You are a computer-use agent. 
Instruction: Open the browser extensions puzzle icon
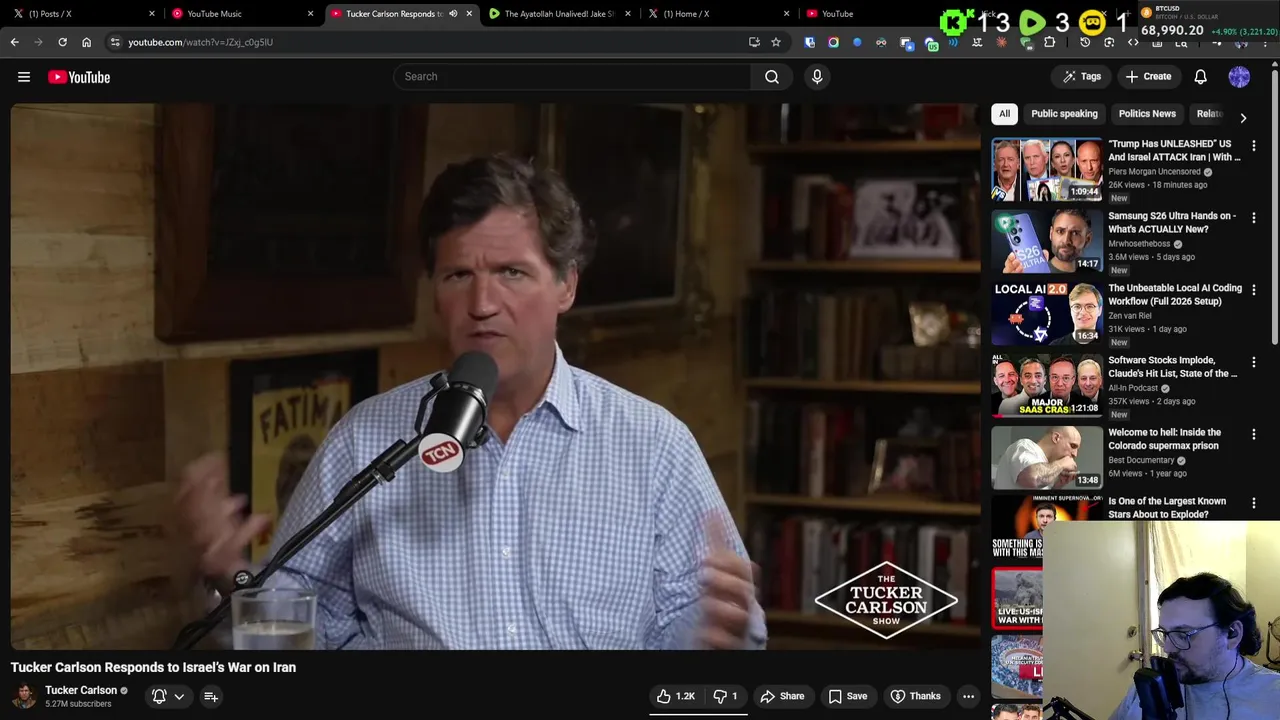1049,42
